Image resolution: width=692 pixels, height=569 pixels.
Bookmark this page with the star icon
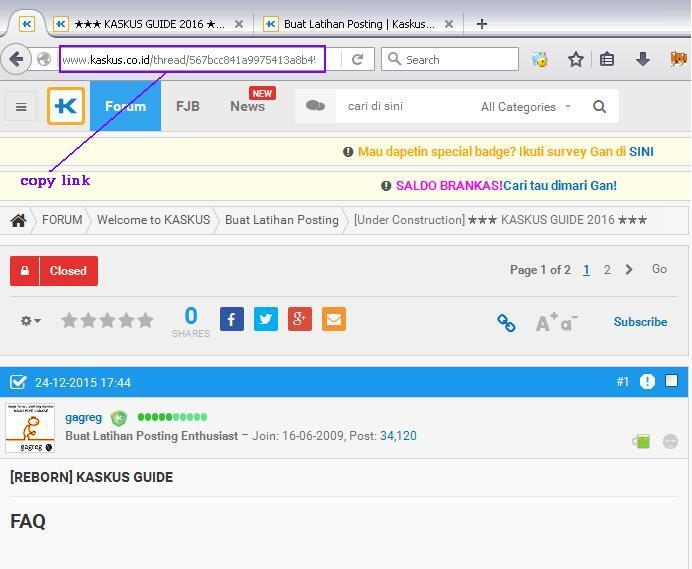(575, 59)
